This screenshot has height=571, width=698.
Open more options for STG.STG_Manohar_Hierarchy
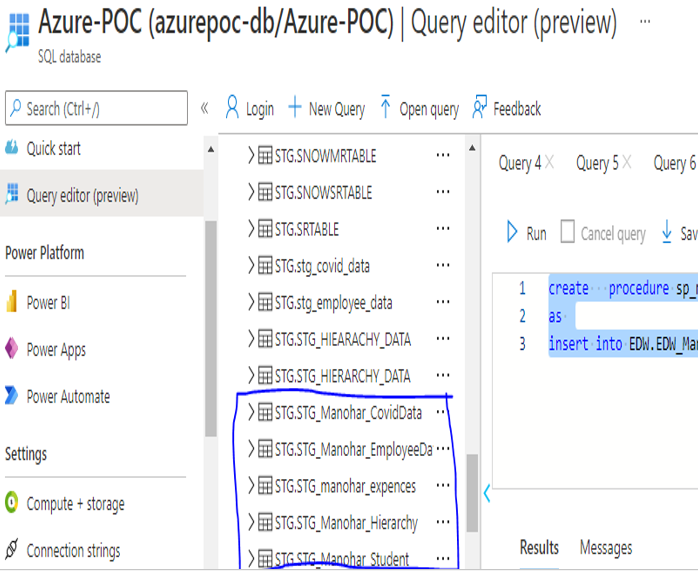pos(443,522)
